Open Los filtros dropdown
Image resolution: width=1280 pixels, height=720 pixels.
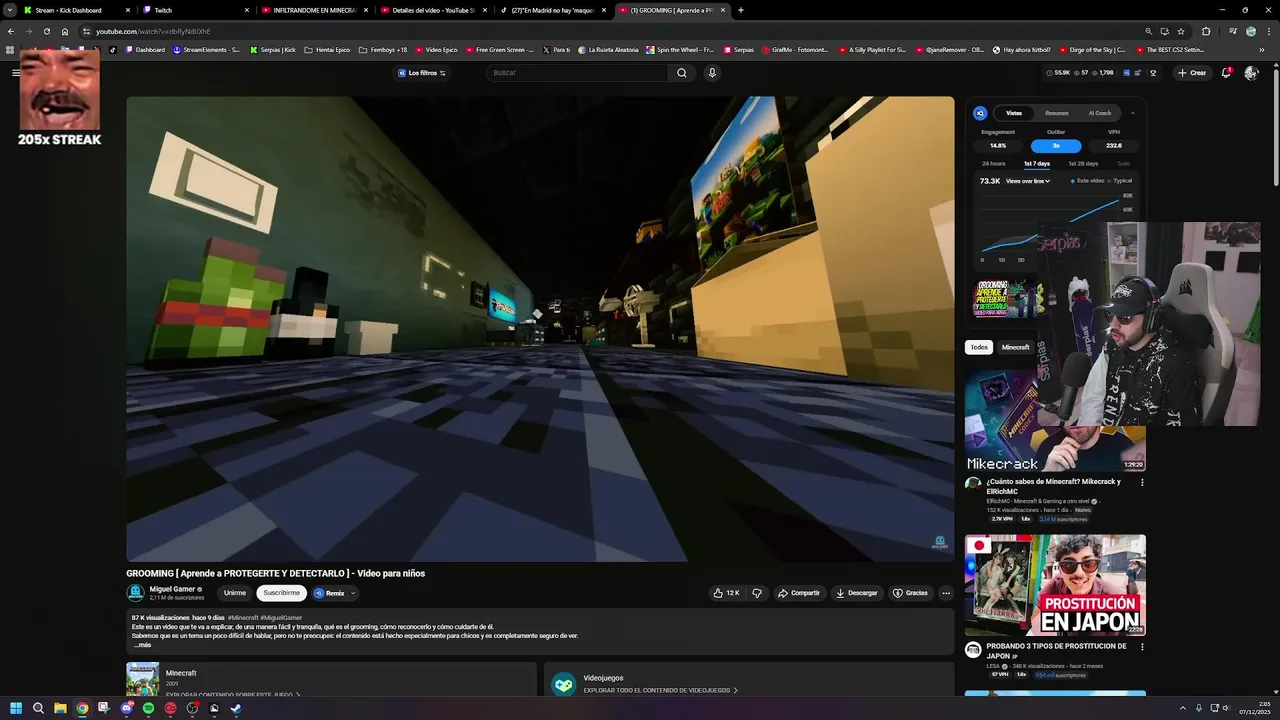click(x=422, y=73)
